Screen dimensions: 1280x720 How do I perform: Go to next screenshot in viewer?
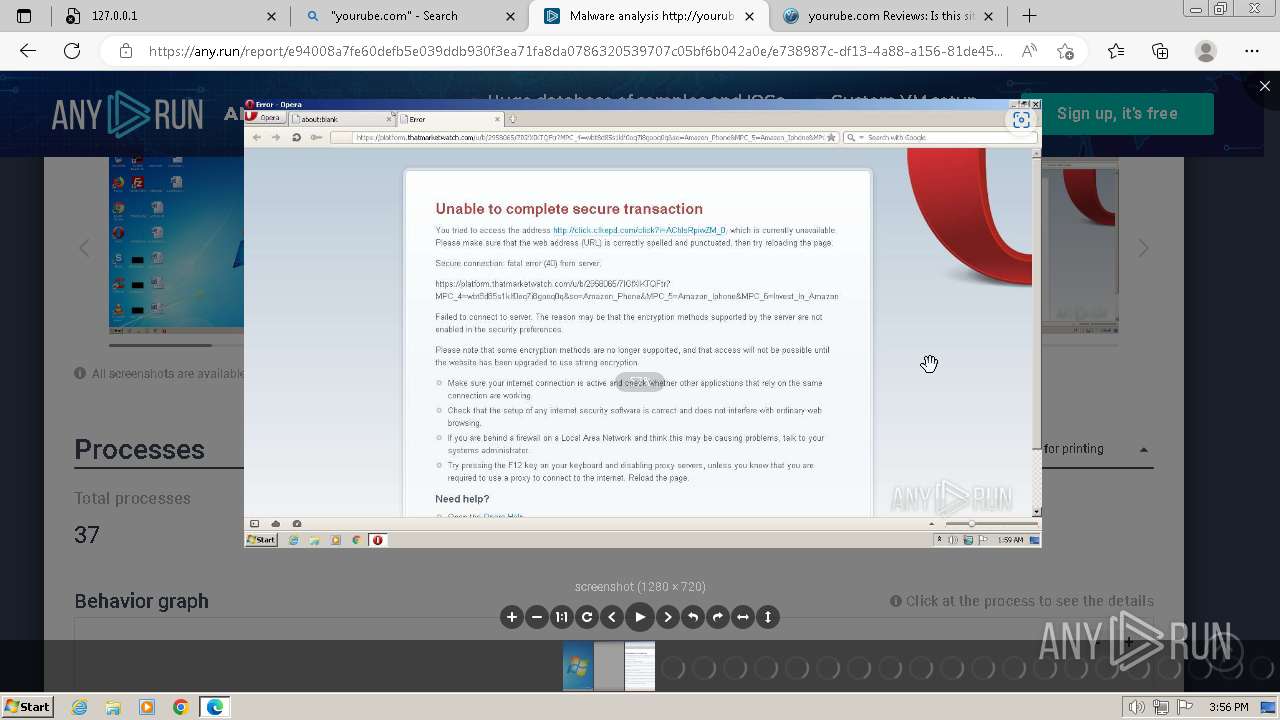(x=668, y=617)
